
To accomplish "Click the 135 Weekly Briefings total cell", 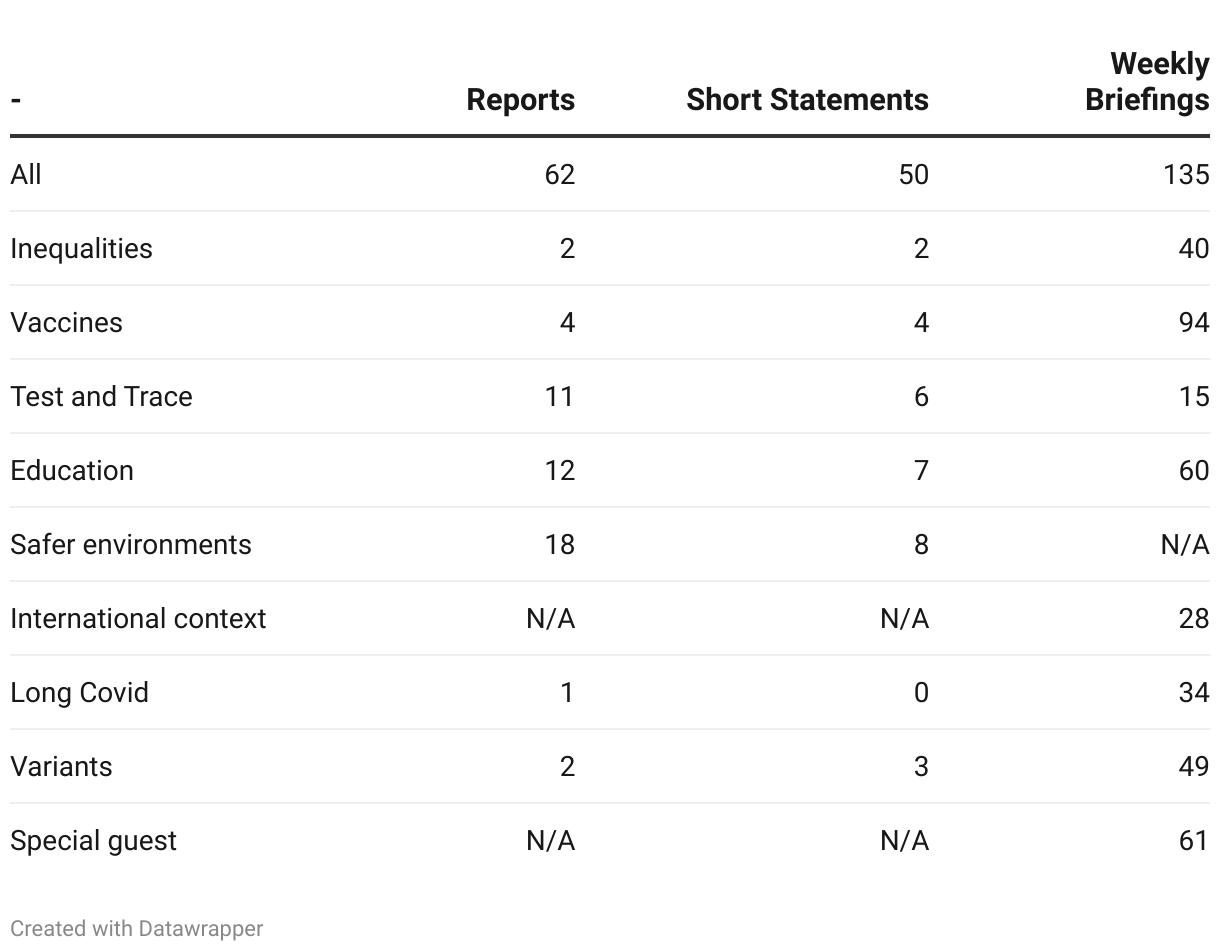I will click(1186, 175).
